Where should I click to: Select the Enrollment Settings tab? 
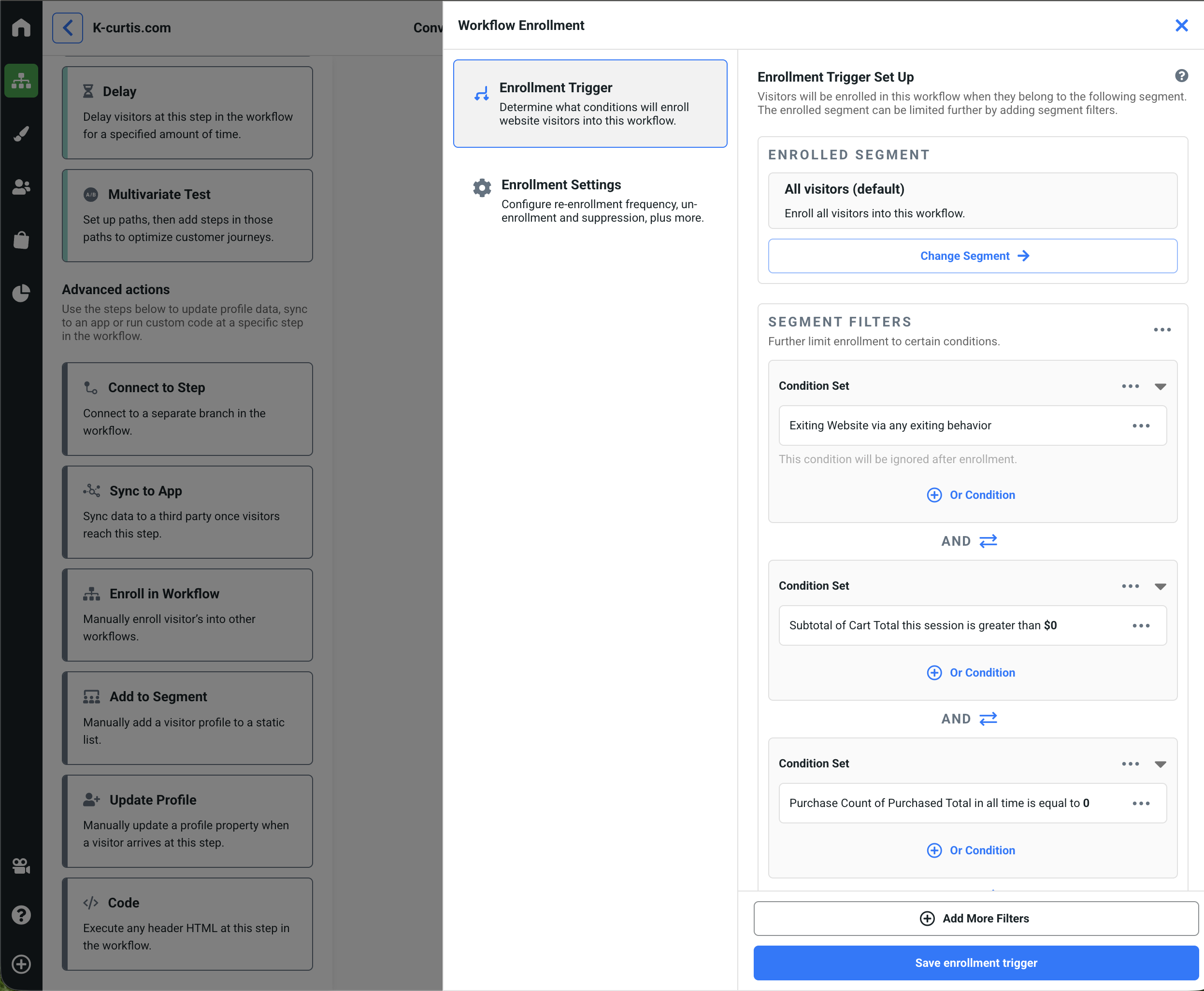589,200
